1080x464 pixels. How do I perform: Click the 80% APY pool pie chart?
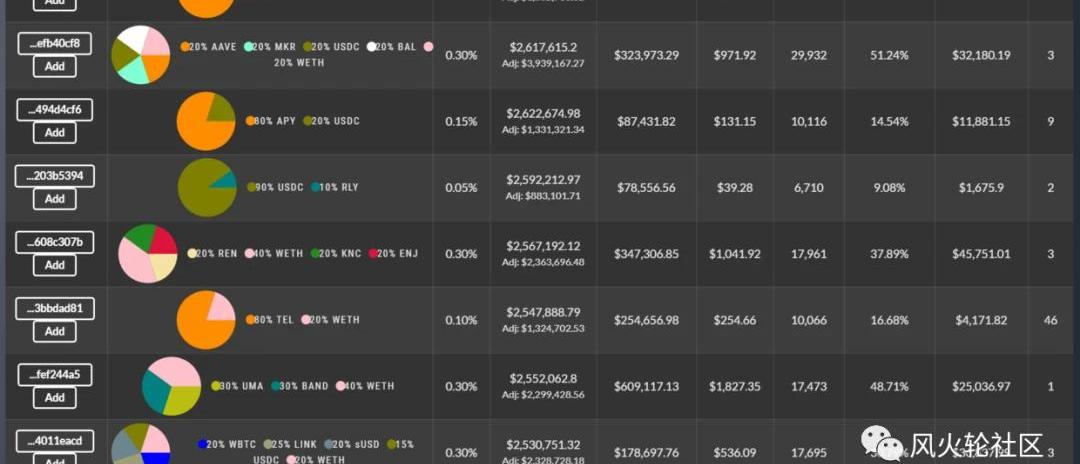point(206,121)
